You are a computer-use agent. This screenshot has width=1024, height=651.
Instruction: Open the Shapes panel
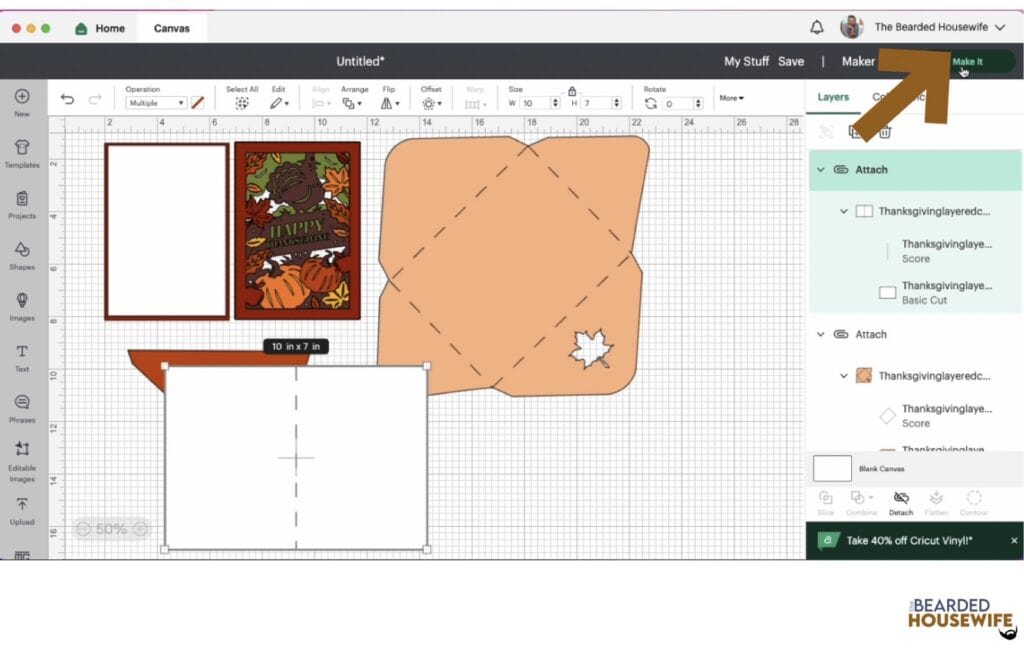(22, 254)
